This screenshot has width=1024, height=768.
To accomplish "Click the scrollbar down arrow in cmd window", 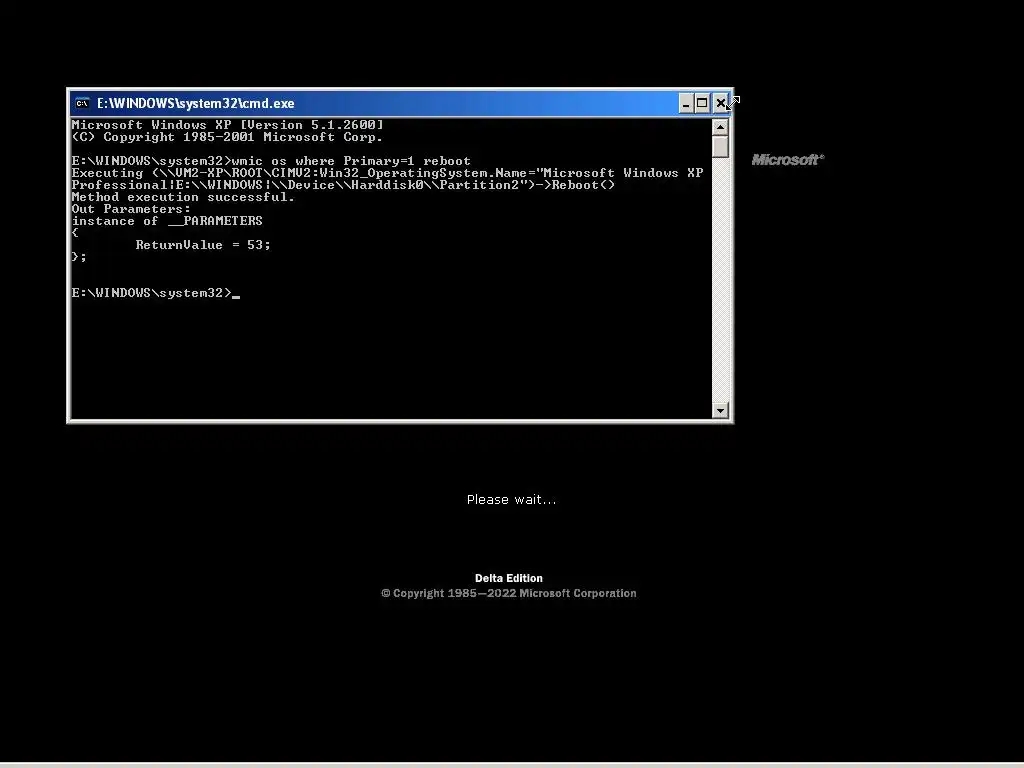I will 720,411.
